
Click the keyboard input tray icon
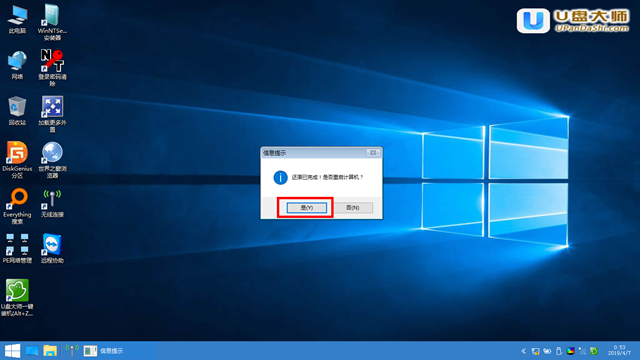point(547,351)
